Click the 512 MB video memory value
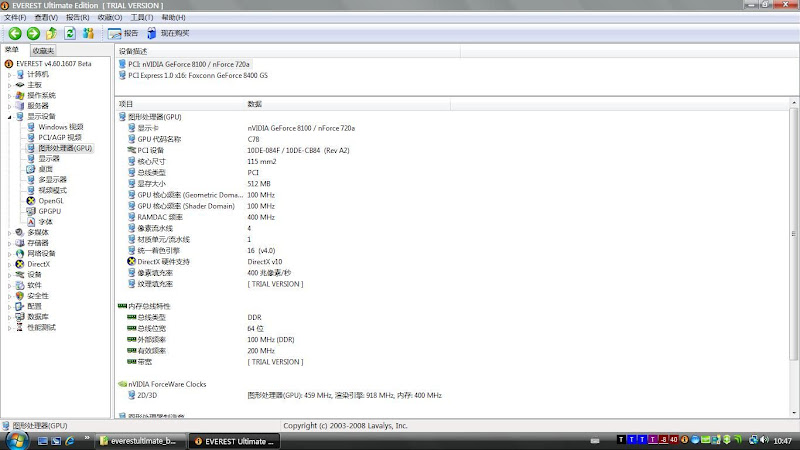 point(259,184)
